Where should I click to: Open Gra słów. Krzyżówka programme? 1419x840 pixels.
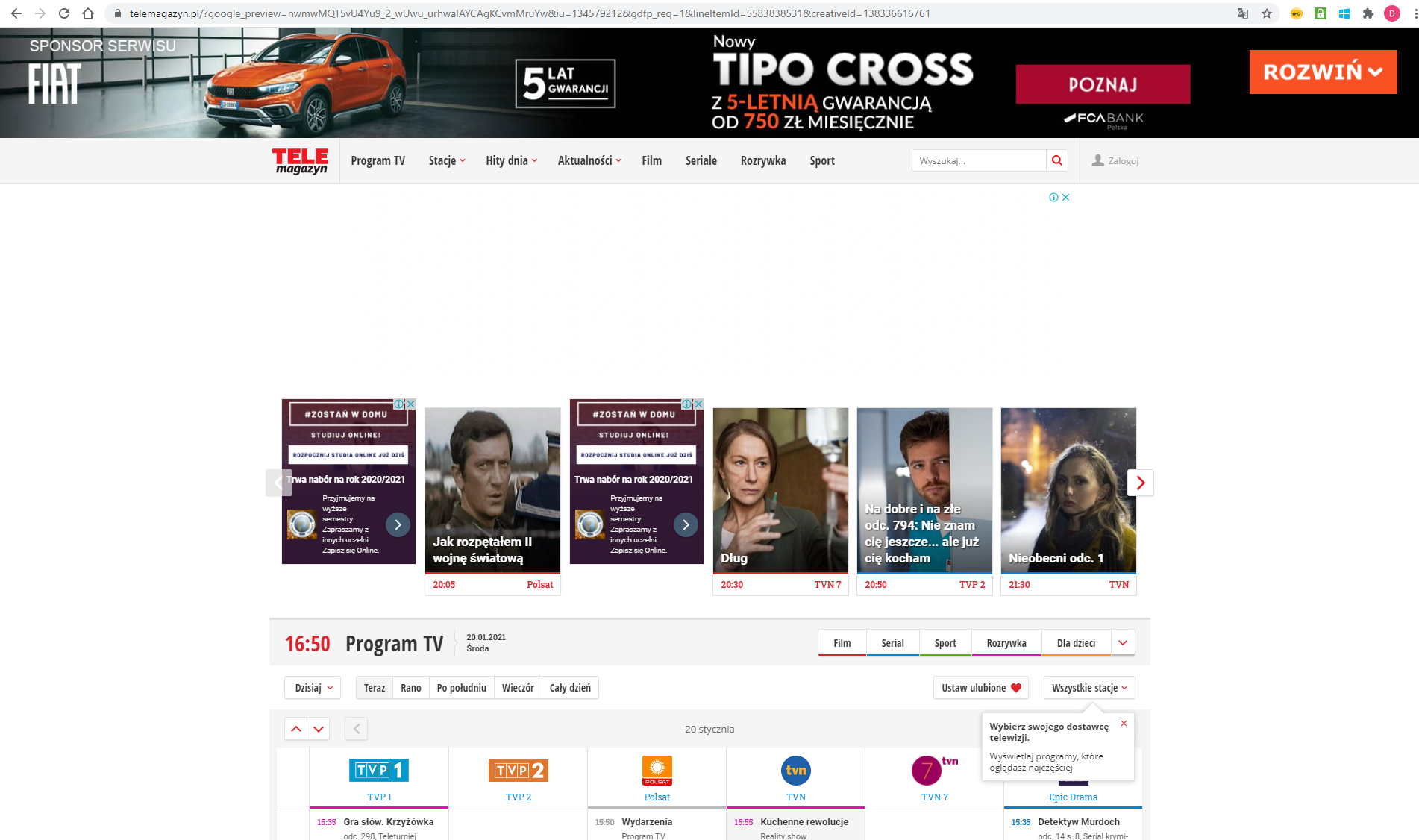pyautogui.click(x=388, y=822)
